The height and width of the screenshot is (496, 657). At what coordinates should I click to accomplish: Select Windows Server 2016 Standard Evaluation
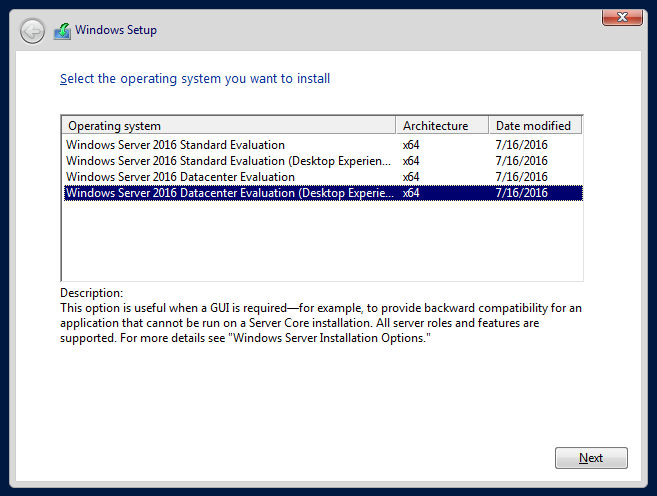click(175, 145)
